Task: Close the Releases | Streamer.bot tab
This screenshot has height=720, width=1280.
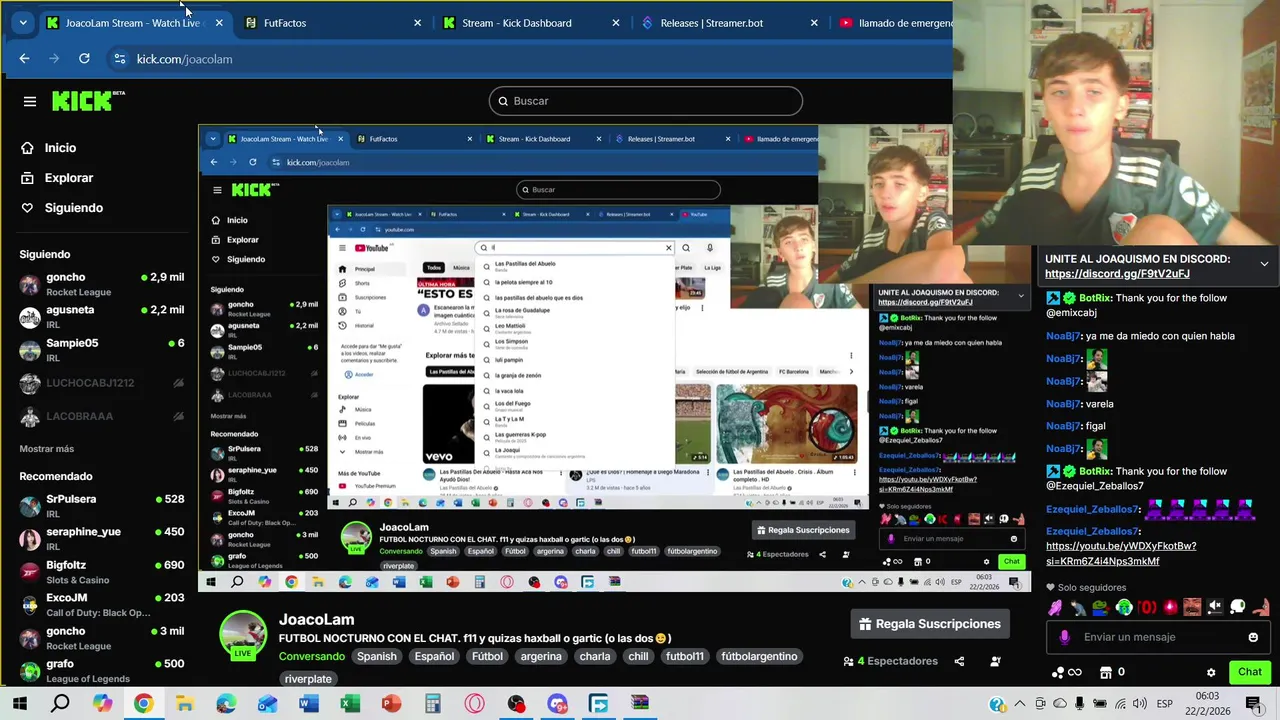Action: pos(814,23)
